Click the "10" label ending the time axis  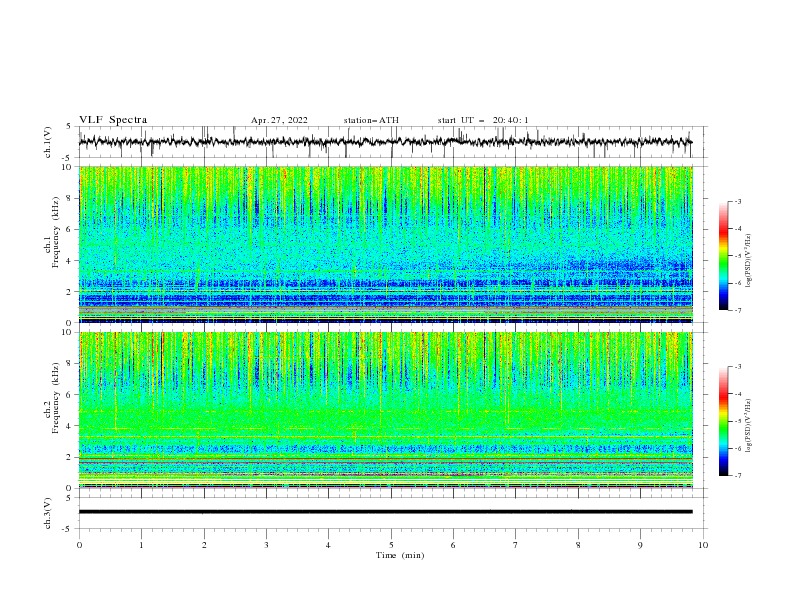pos(703,545)
